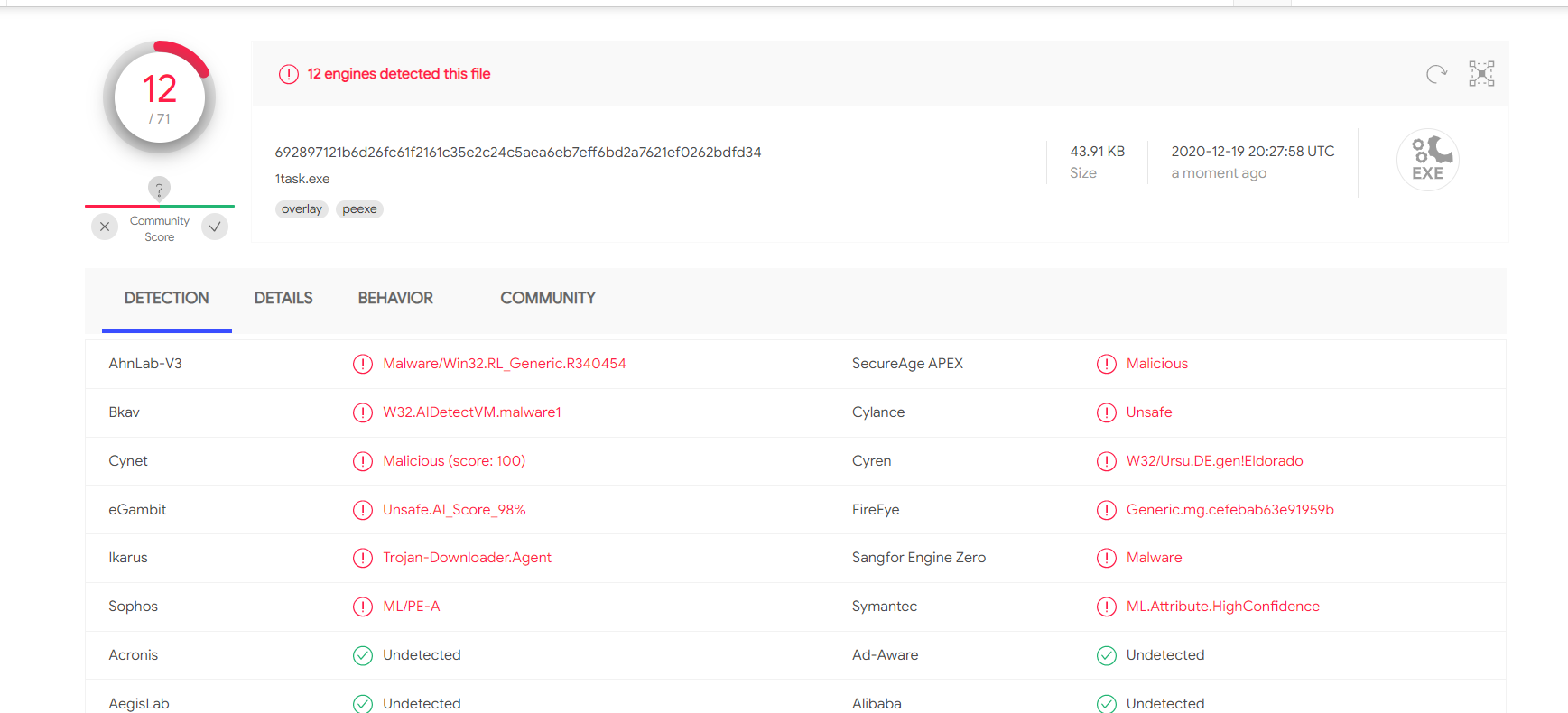Click the 'a moment ago' text
Viewport: 1568px width, 713px height.
pos(1219,173)
